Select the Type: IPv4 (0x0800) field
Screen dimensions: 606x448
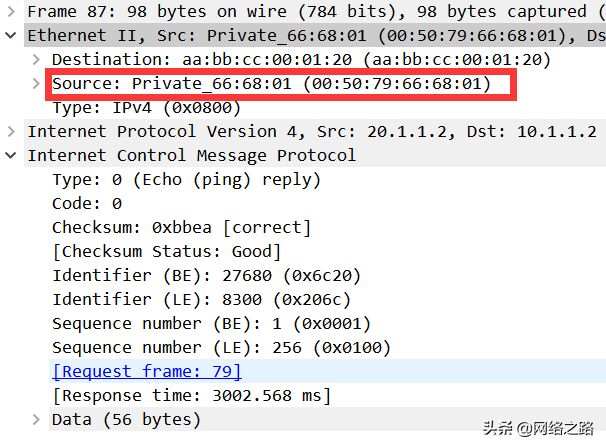(146, 108)
